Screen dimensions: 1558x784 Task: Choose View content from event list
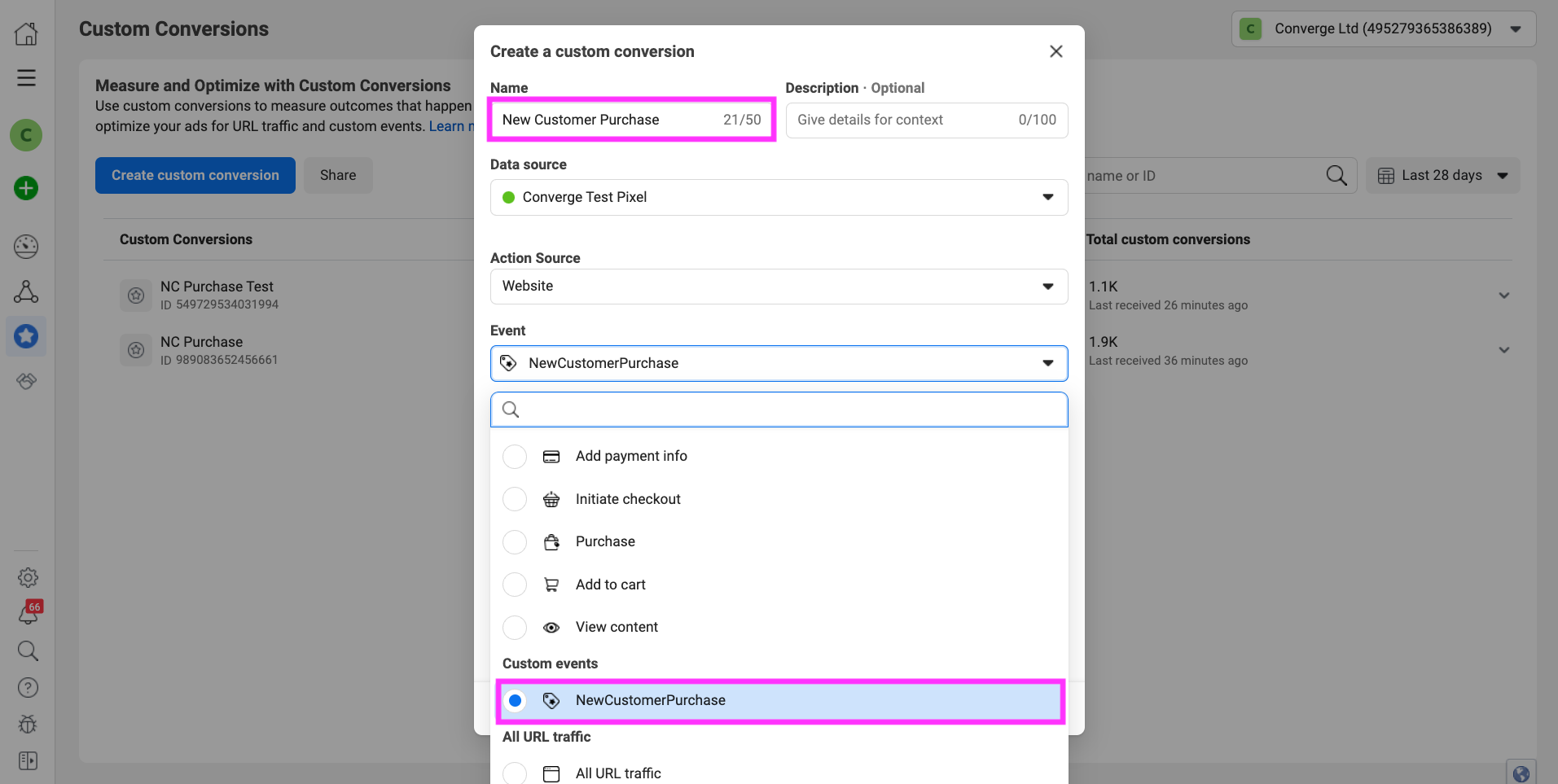pyautogui.click(x=617, y=628)
